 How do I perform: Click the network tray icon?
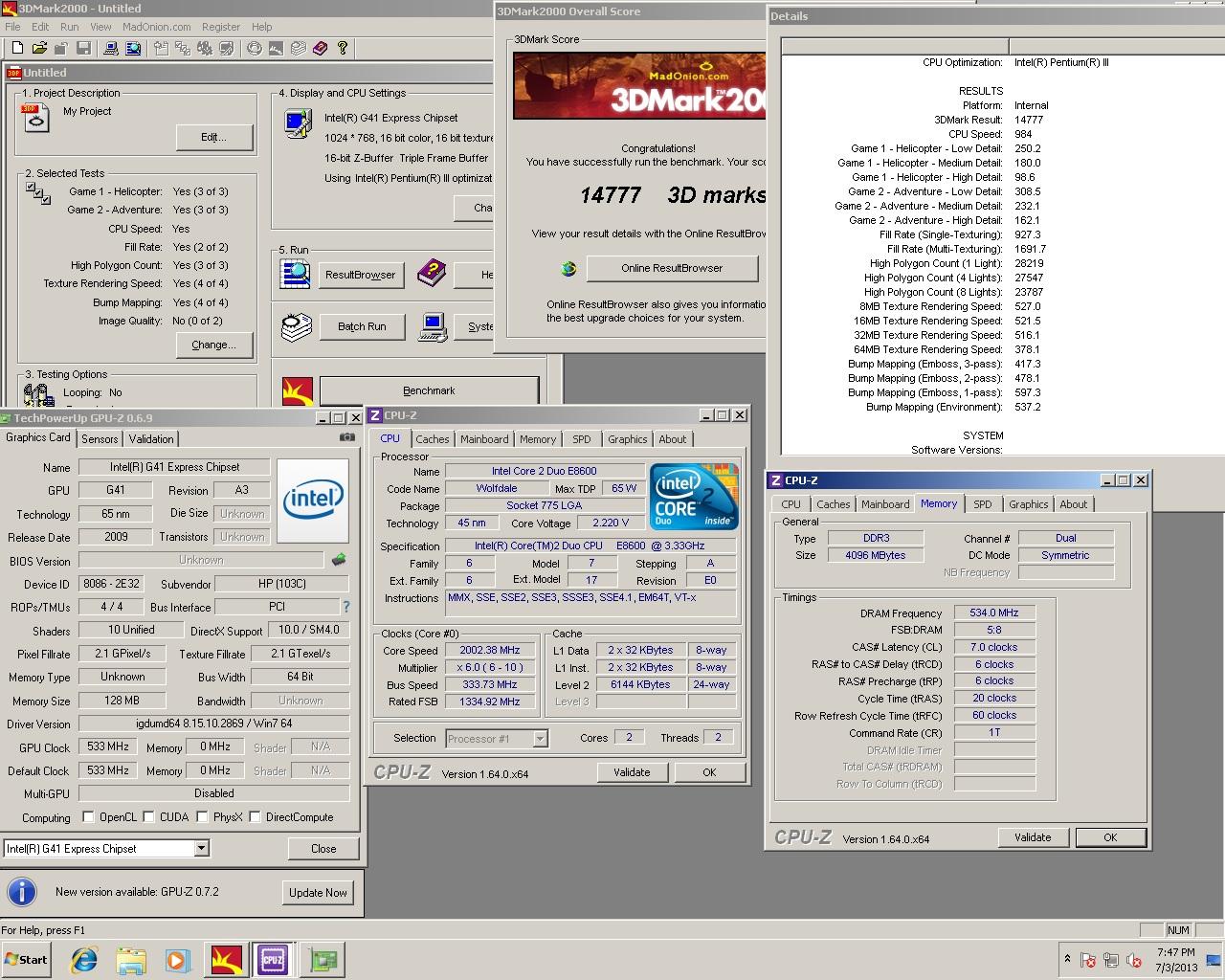click(x=1112, y=960)
